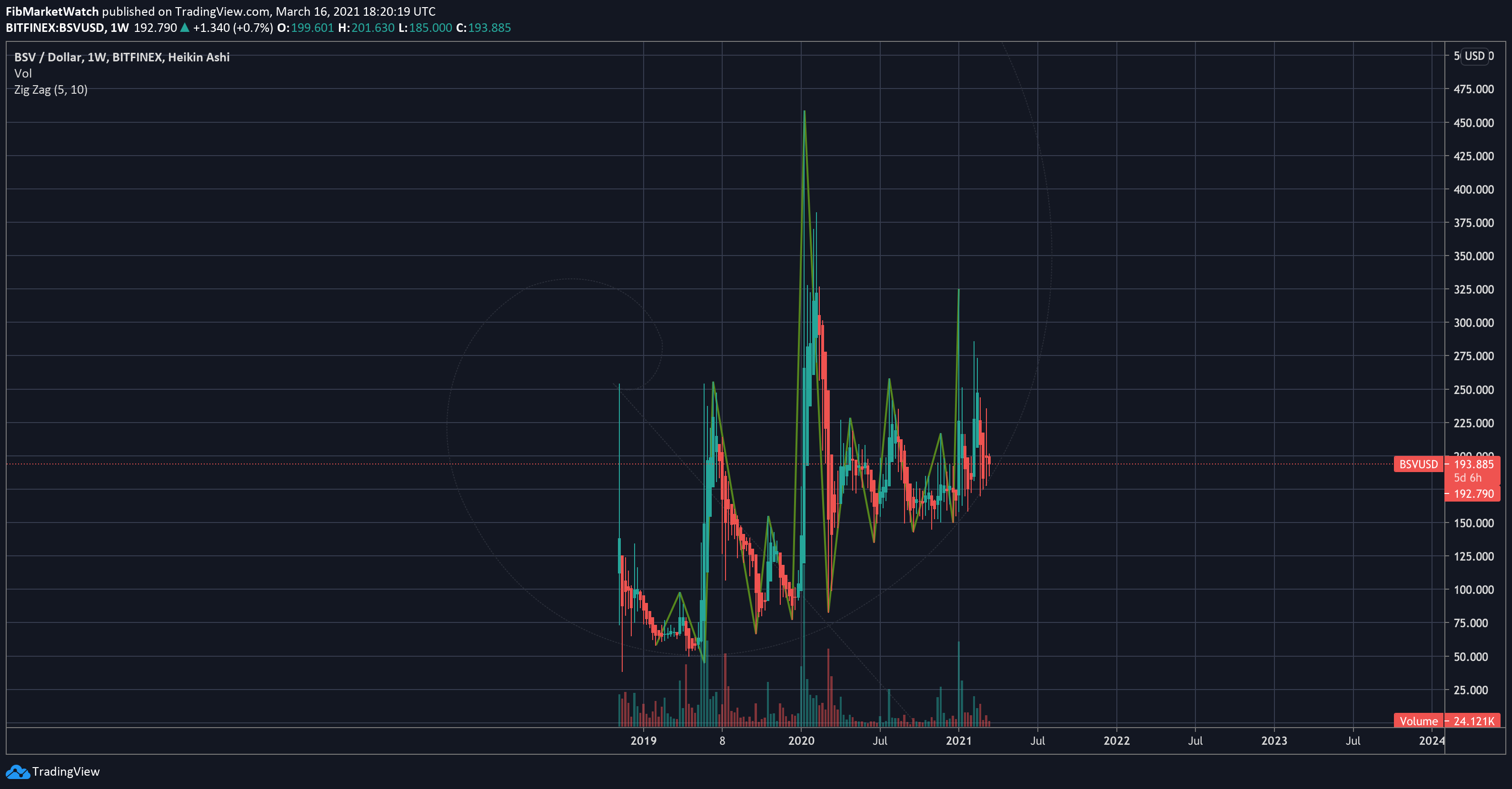This screenshot has height=789, width=1512.
Task: Click the 192.790 red price tag
Action: (x=1473, y=494)
